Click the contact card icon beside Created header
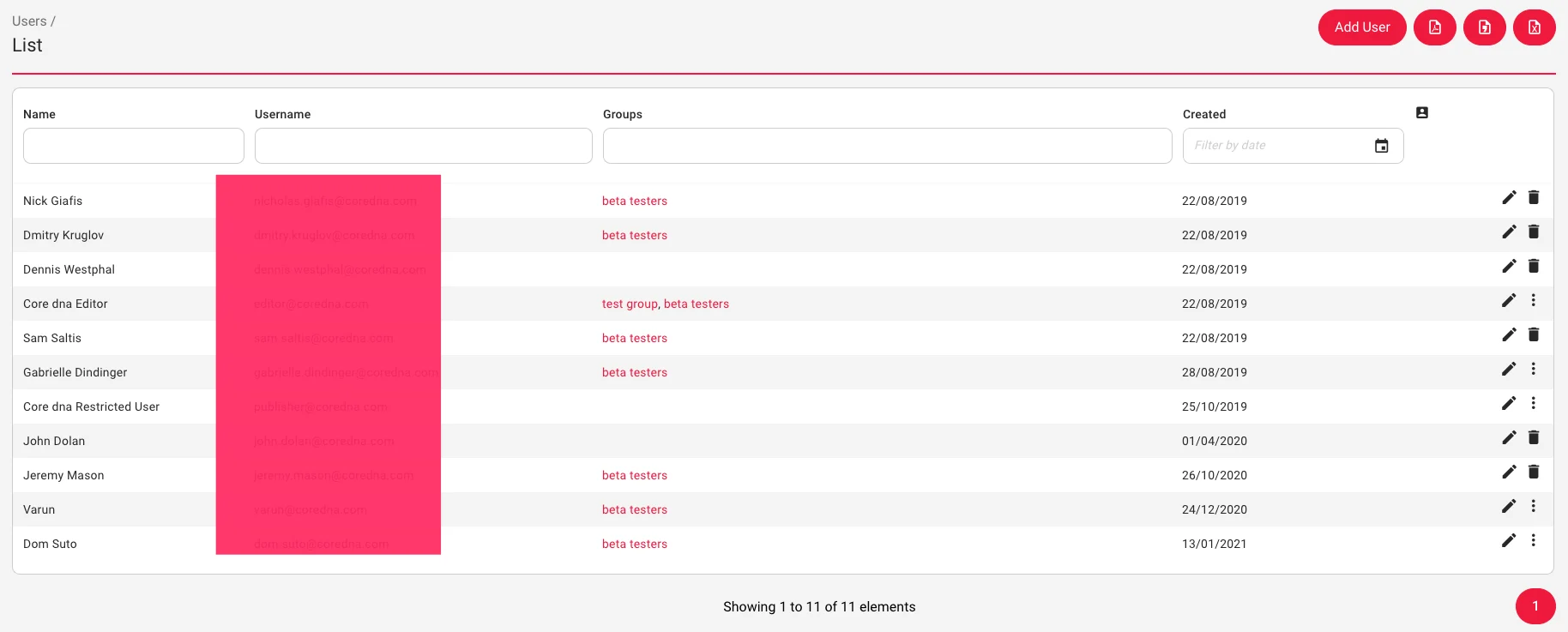Screen dimensions: 1568x632 (1422, 112)
